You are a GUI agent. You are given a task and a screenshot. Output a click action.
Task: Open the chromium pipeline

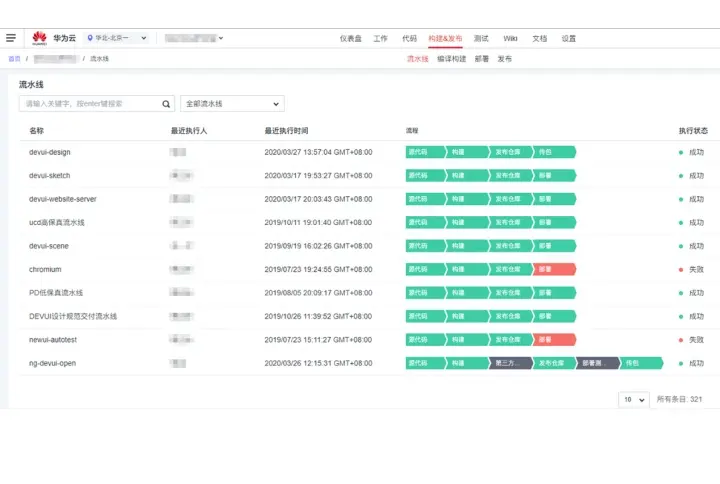45,269
